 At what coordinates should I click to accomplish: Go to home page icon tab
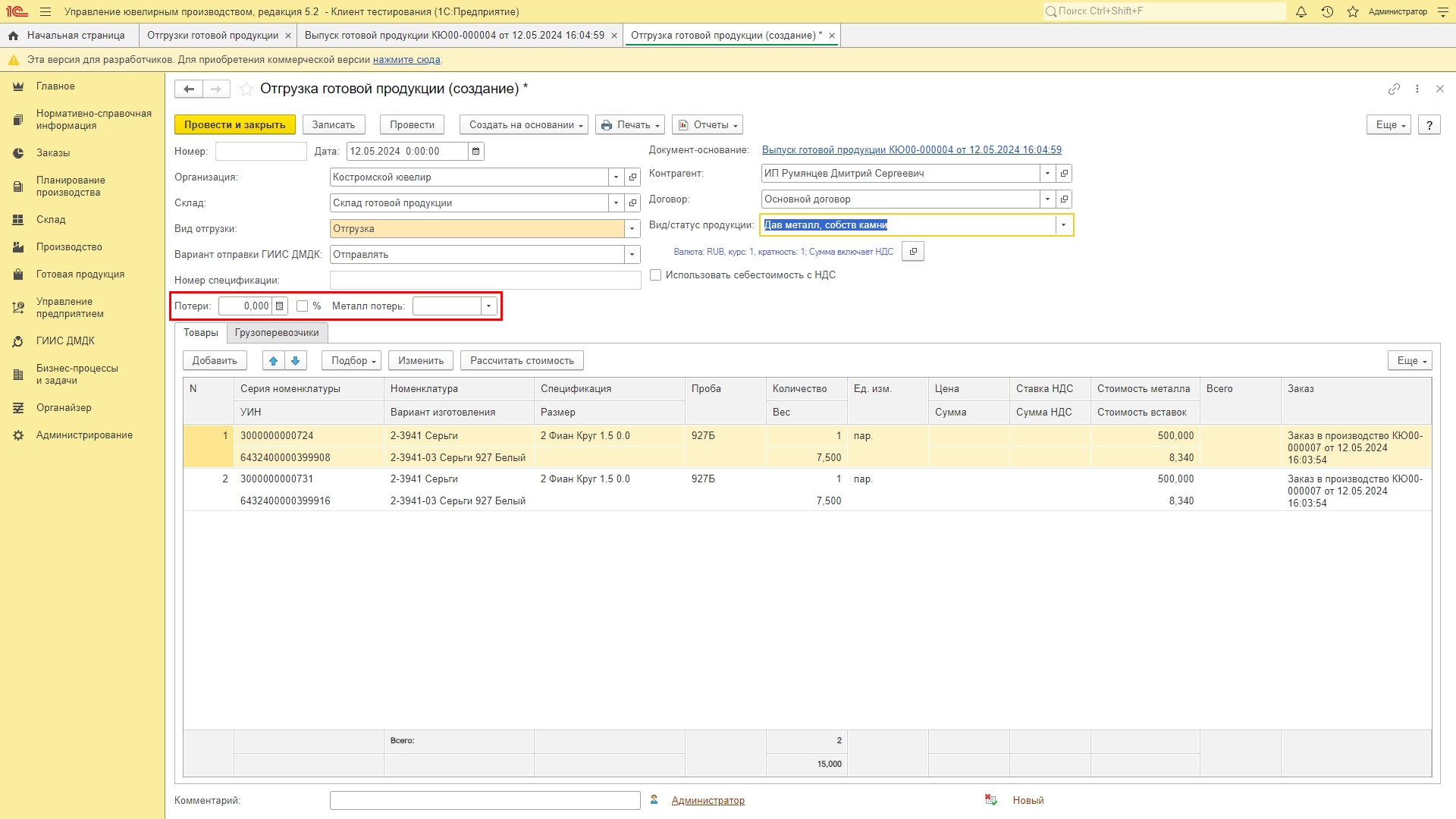point(13,36)
